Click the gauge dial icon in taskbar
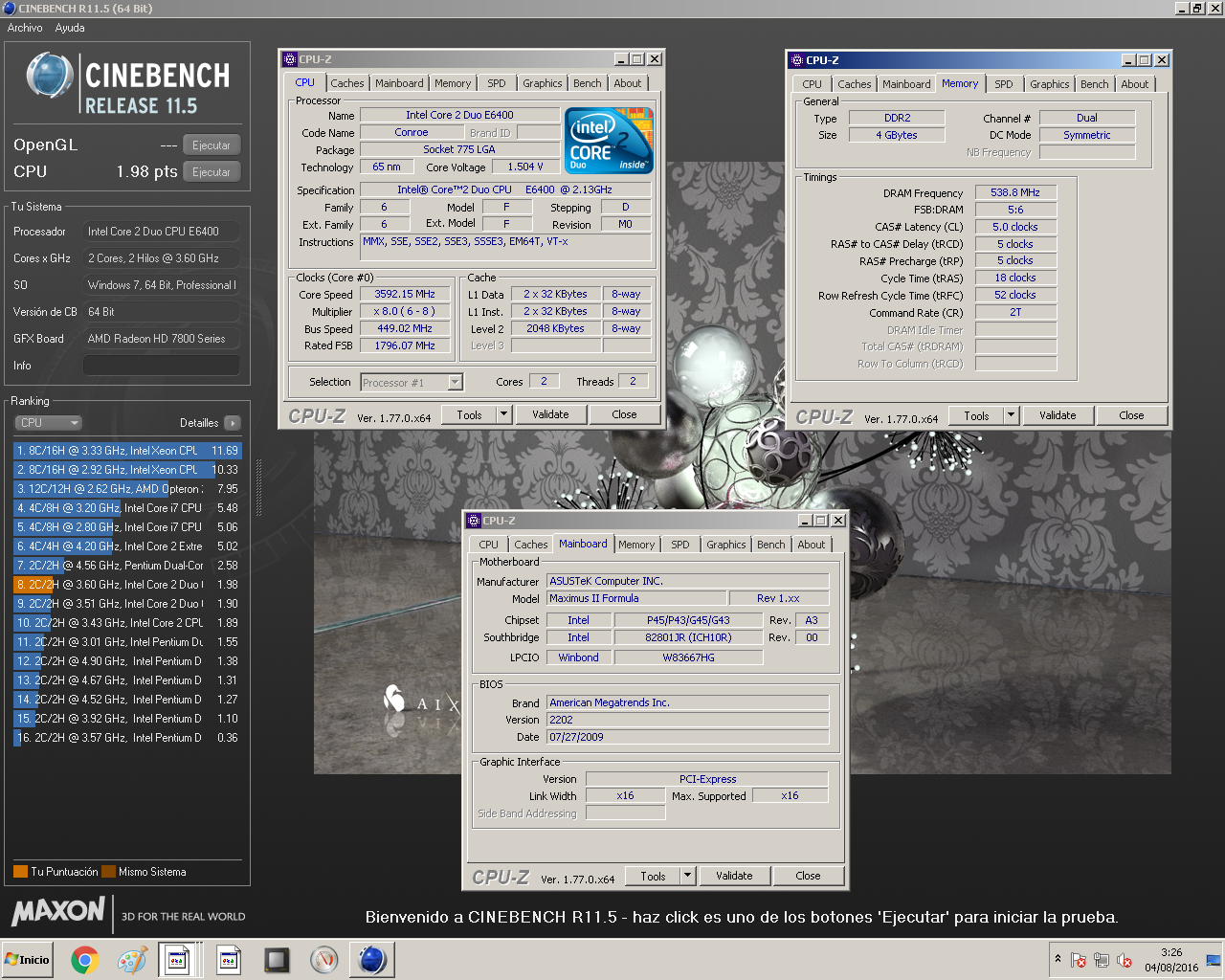This screenshot has width=1225, height=980. (324, 960)
